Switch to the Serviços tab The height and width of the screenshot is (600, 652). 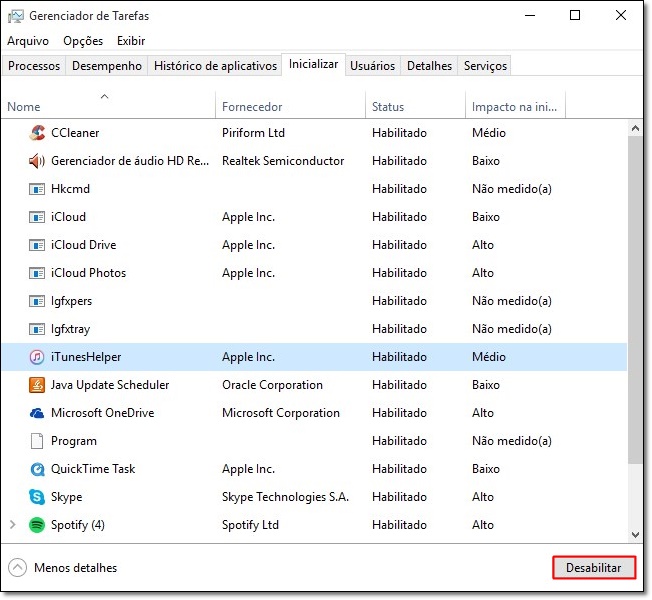tap(485, 66)
